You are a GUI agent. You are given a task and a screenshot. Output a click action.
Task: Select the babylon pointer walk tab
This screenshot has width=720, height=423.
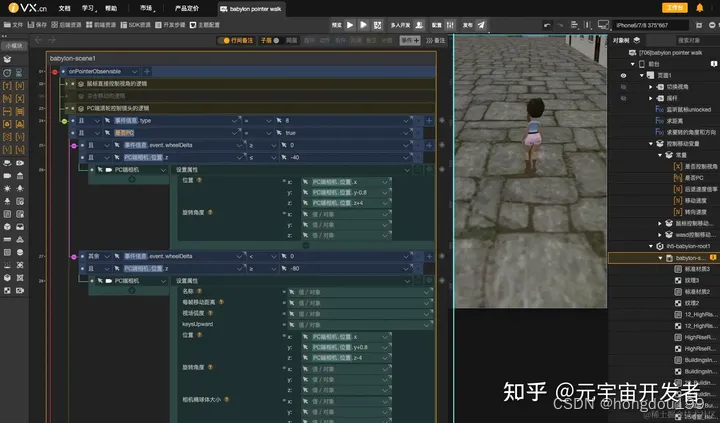pos(251,9)
